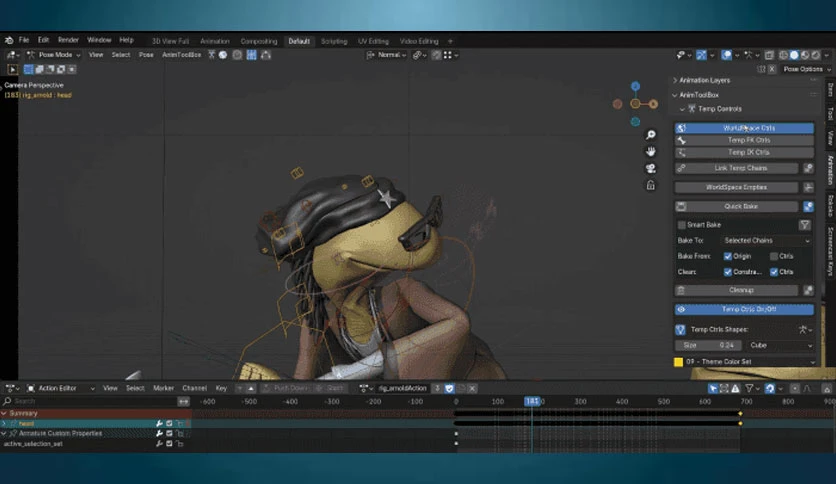Toggle Temp Ctrls On/Off visibility

pos(744,309)
